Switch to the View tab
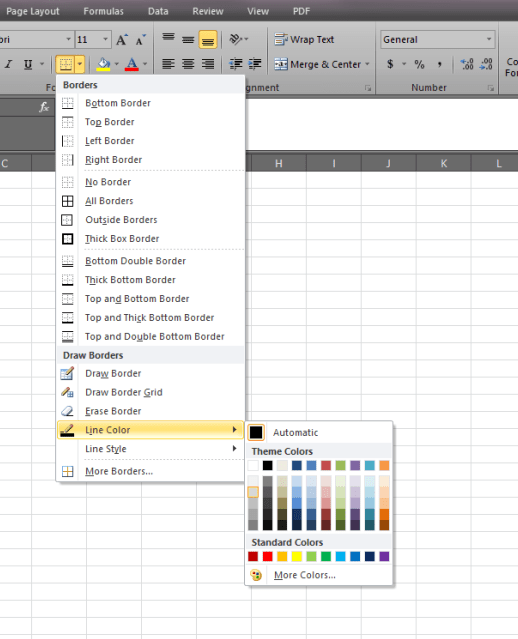The width and height of the screenshot is (518, 639). coord(258,11)
